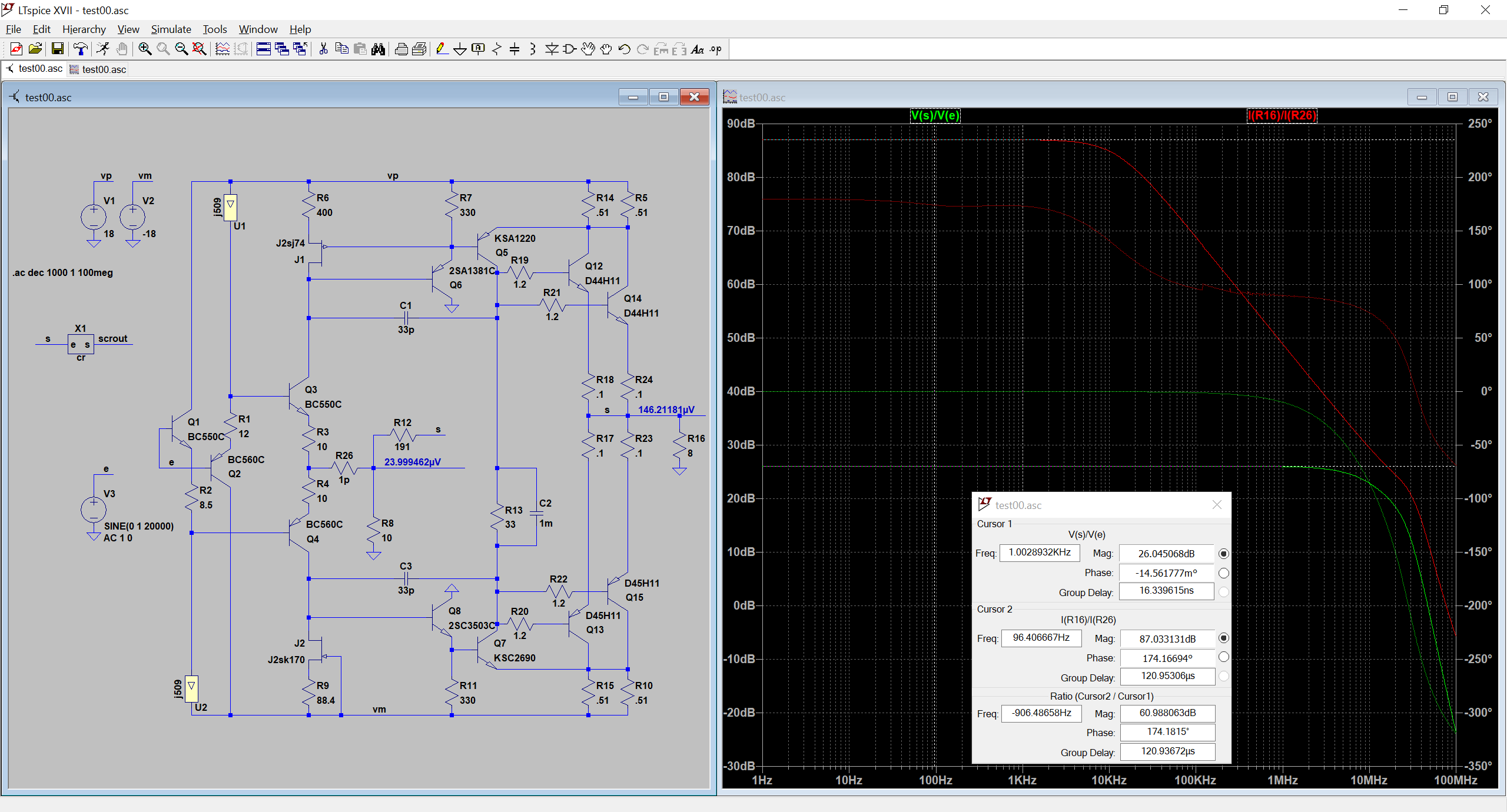Select Cursor 1 Phase radio button

click(1224, 573)
